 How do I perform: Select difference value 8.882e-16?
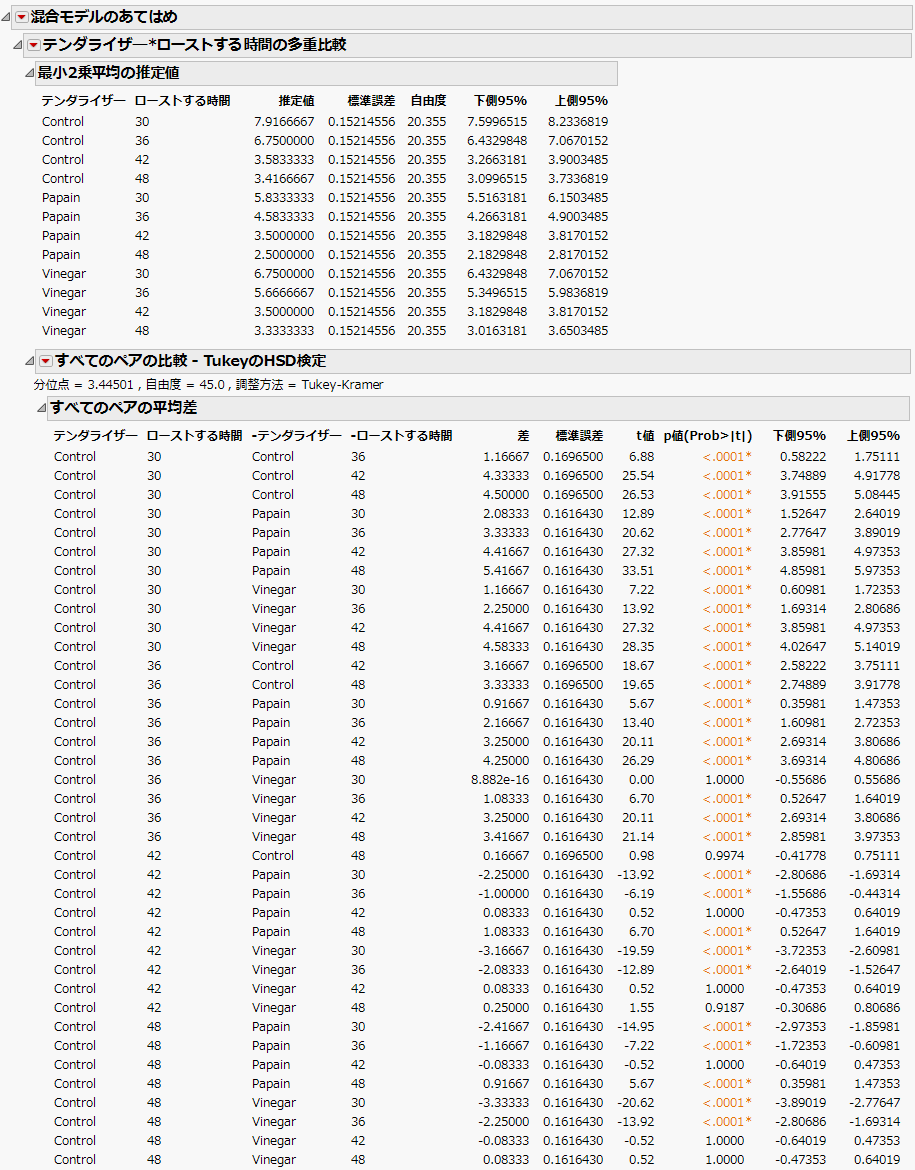click(x=500, y=780)
